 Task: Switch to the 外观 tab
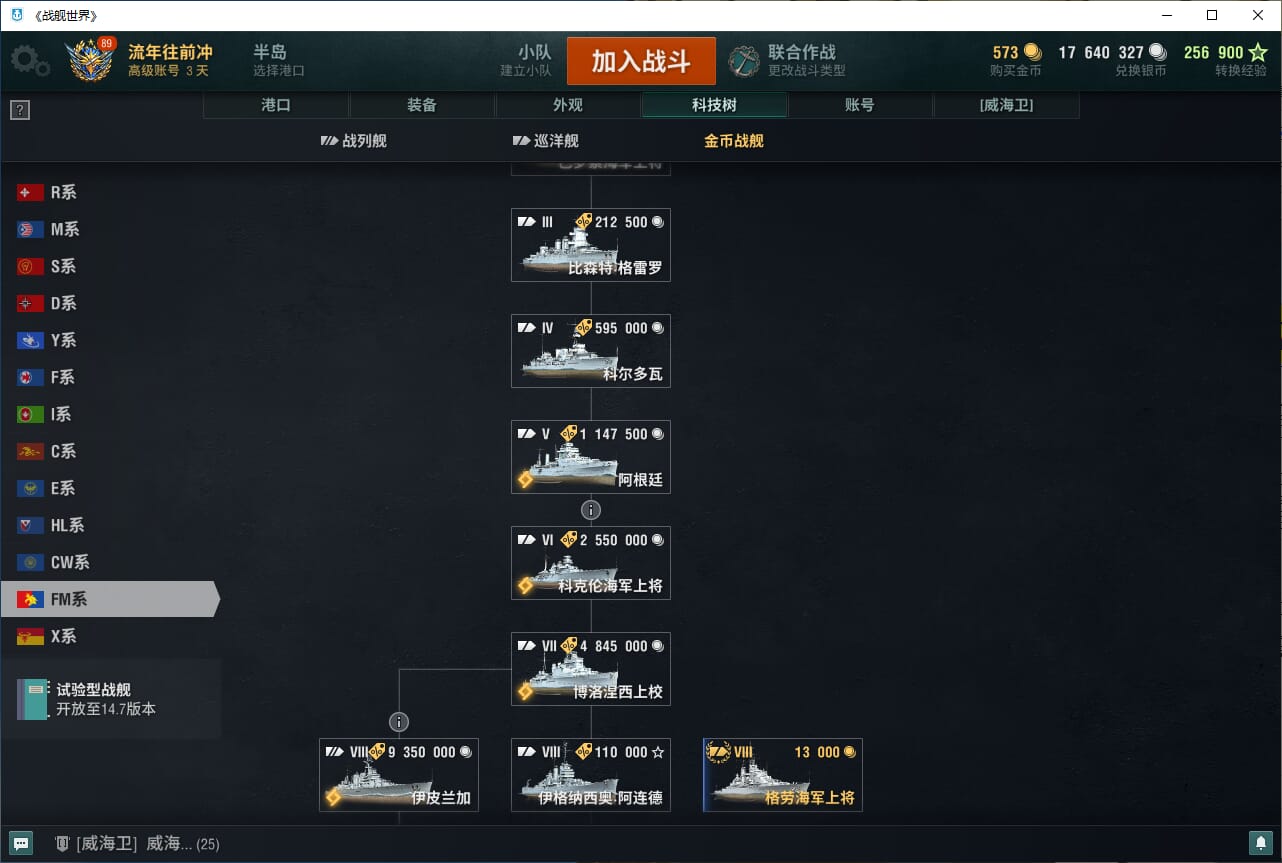tap(568, 105)
